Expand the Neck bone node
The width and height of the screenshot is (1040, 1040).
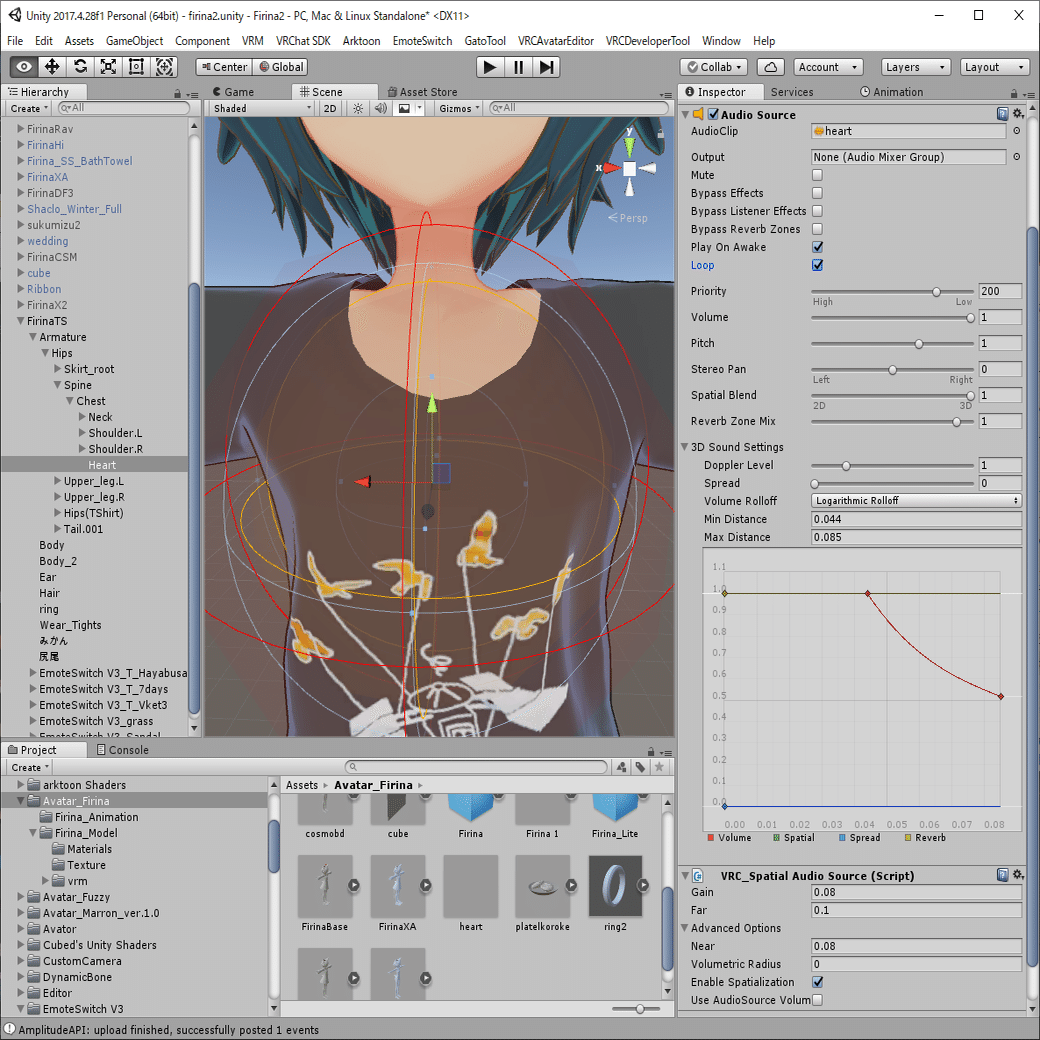coord(82,417)
